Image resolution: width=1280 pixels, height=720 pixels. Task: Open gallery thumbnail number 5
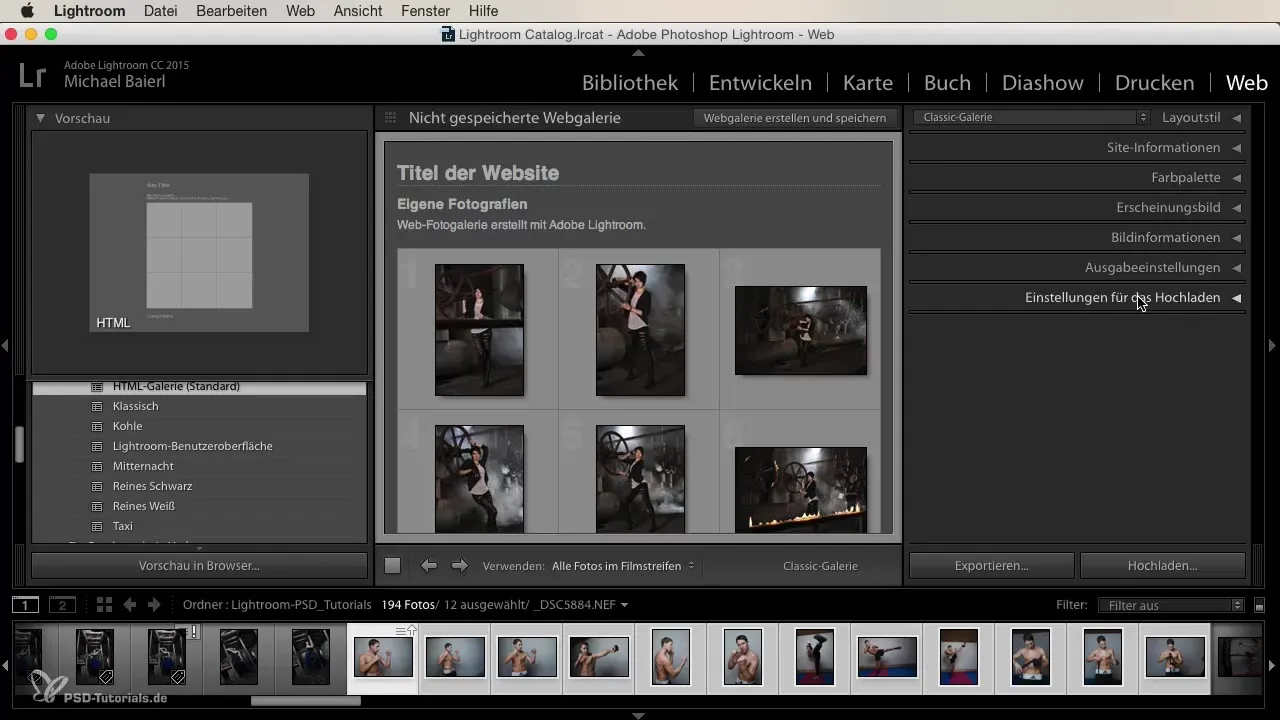pyautogui.click(x=640, y=478)
